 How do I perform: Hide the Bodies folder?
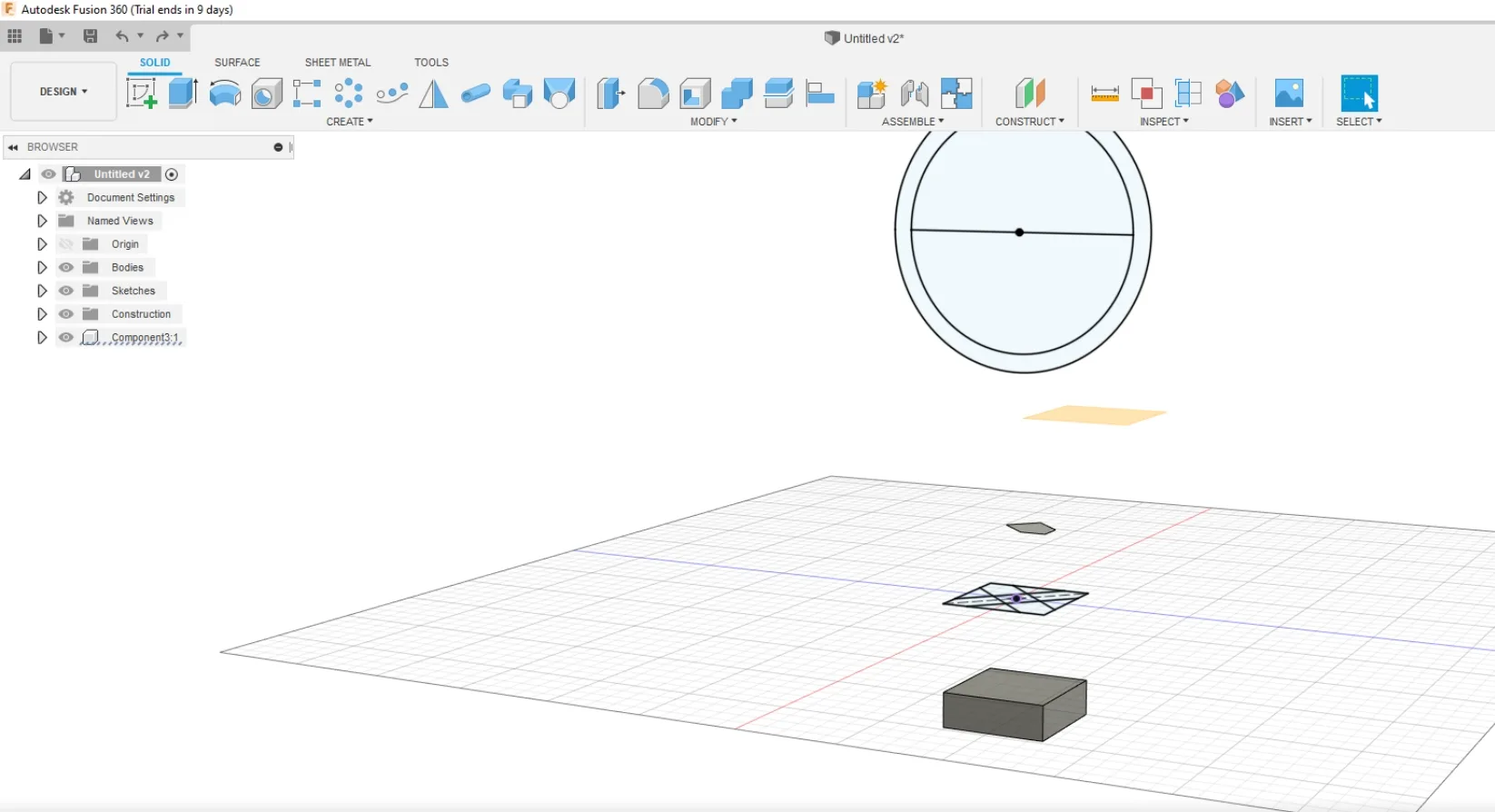[x=66, y=267]
